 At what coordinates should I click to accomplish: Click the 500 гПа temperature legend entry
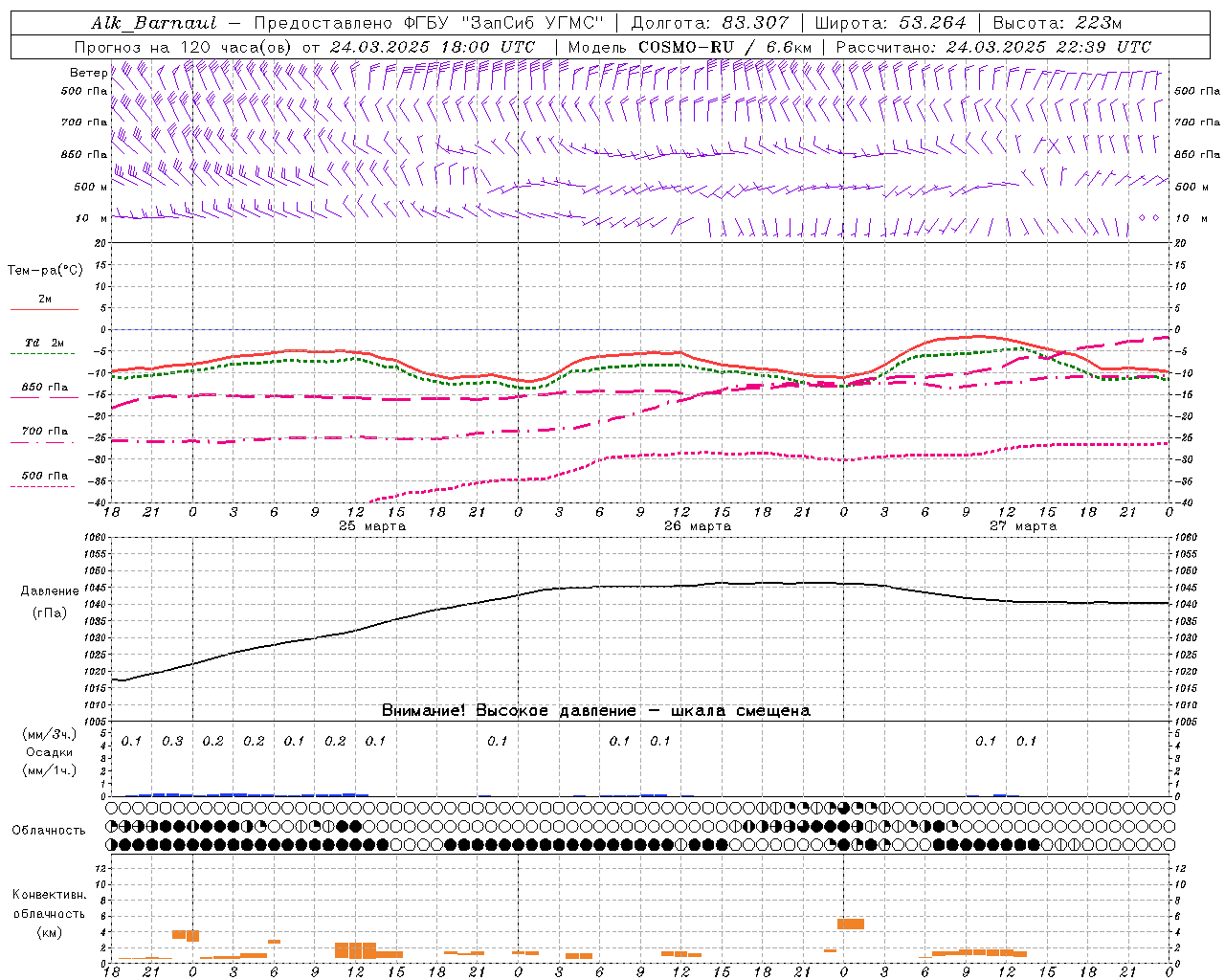[x=45, y=476]
